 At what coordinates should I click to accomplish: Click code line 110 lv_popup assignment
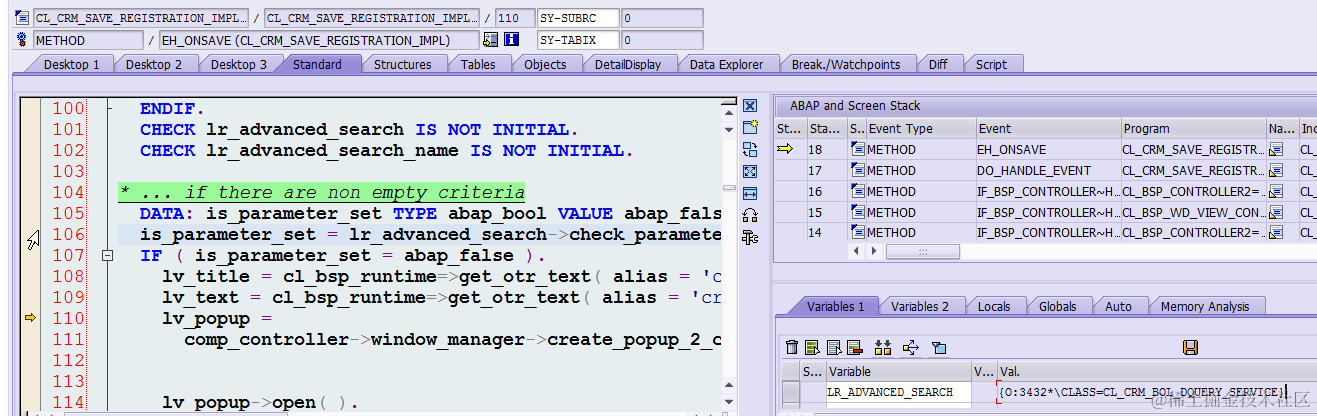pyautogui.click(x=217, y=318)
